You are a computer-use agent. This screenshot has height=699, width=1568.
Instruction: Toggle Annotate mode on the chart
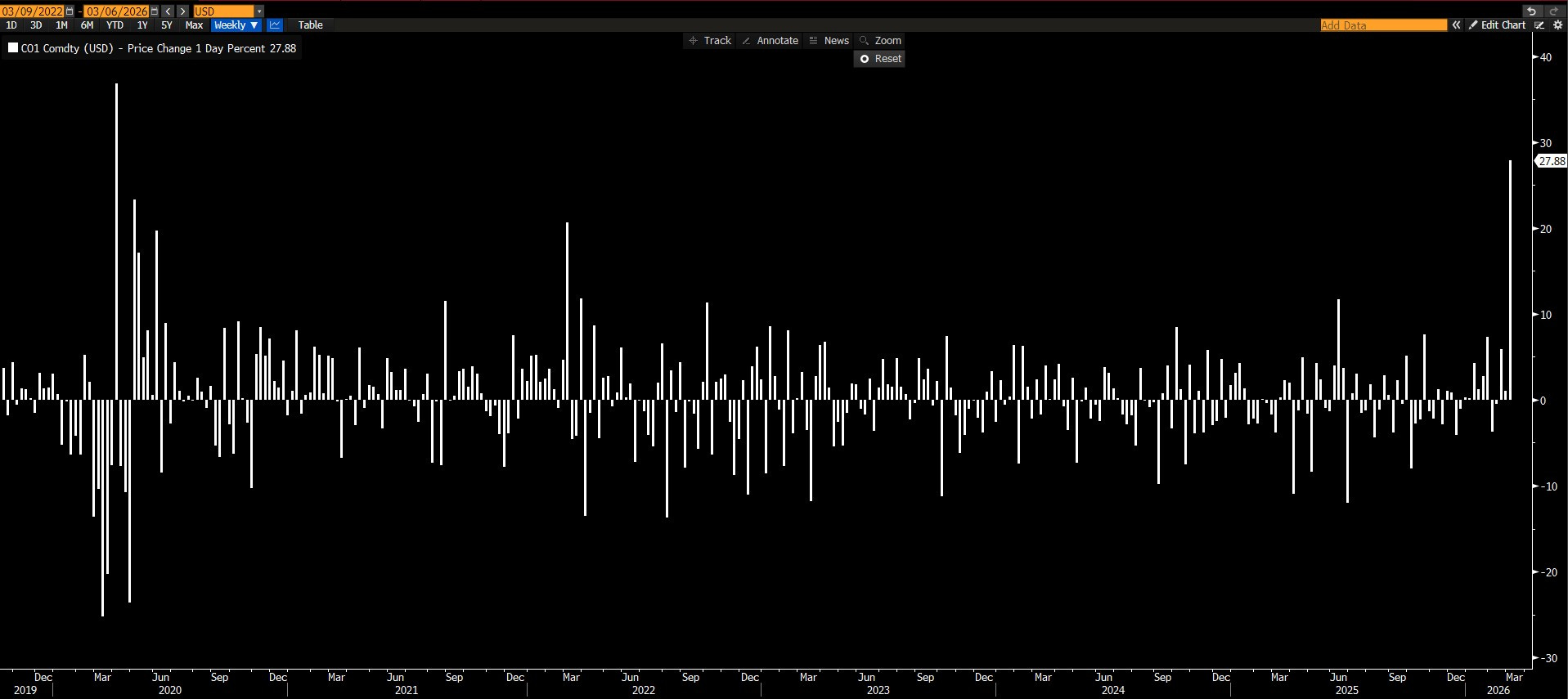coord(770,41)
